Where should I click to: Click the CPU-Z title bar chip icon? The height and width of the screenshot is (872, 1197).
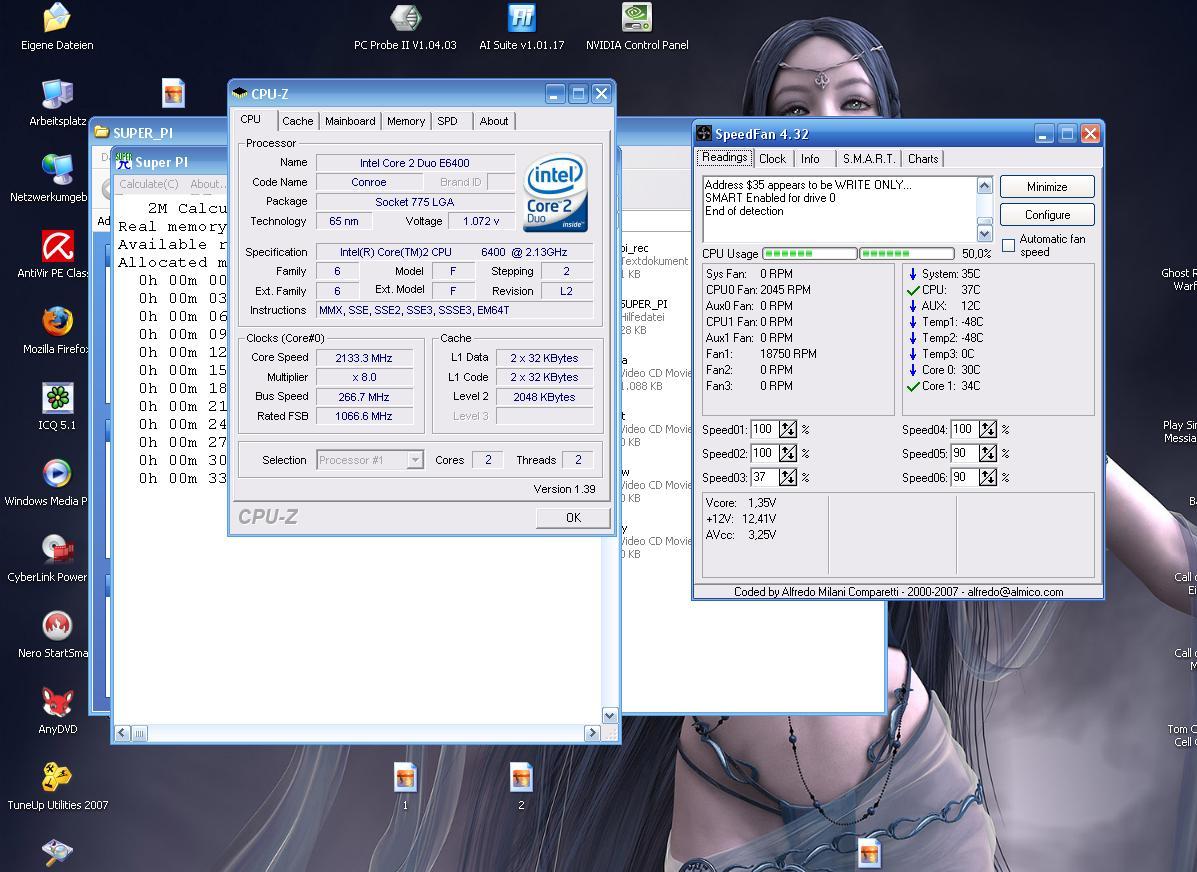point(240,94)
